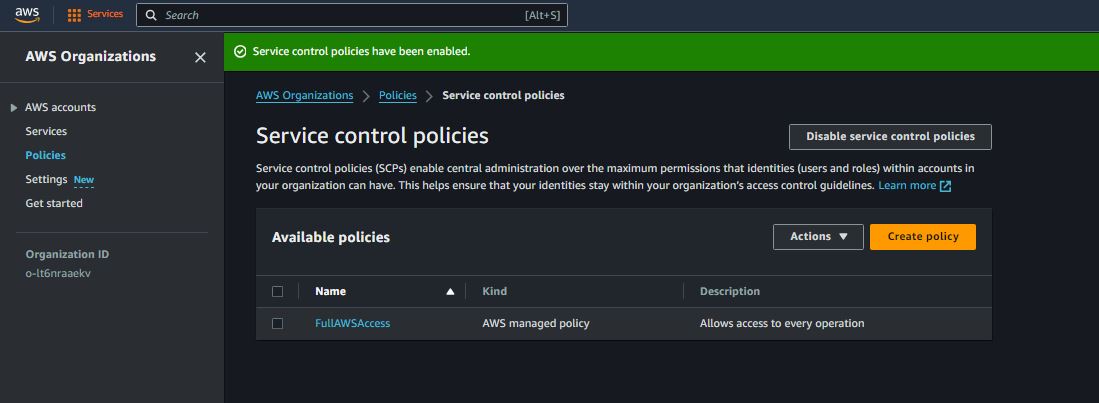Open the Services grid menu
This screenshot has width=1099, height=403.
tap(95, 15)
